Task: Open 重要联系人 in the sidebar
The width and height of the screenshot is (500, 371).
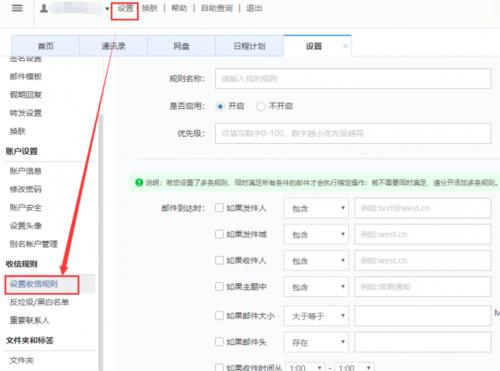Action: [30, 320]
